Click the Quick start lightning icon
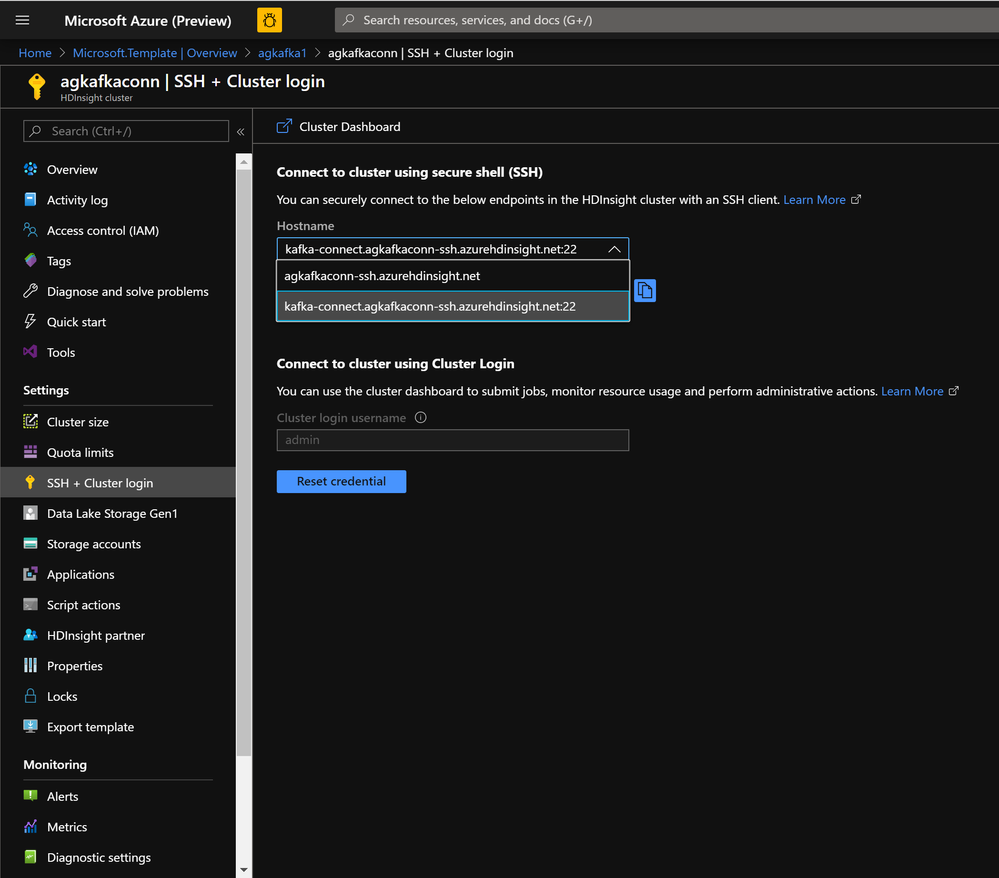 pyautogui.click(x=30, y=321)
